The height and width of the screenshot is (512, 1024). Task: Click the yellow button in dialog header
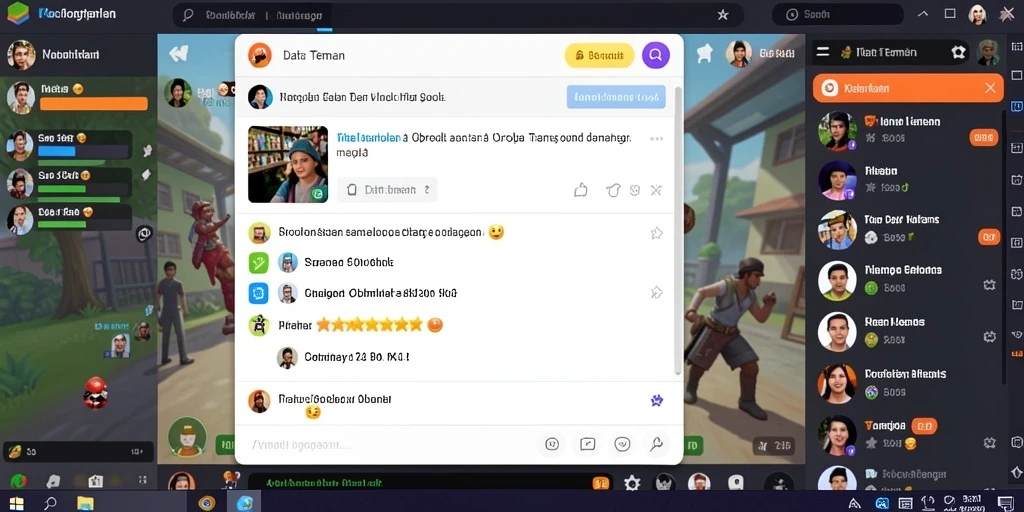(x=599, y=56)
